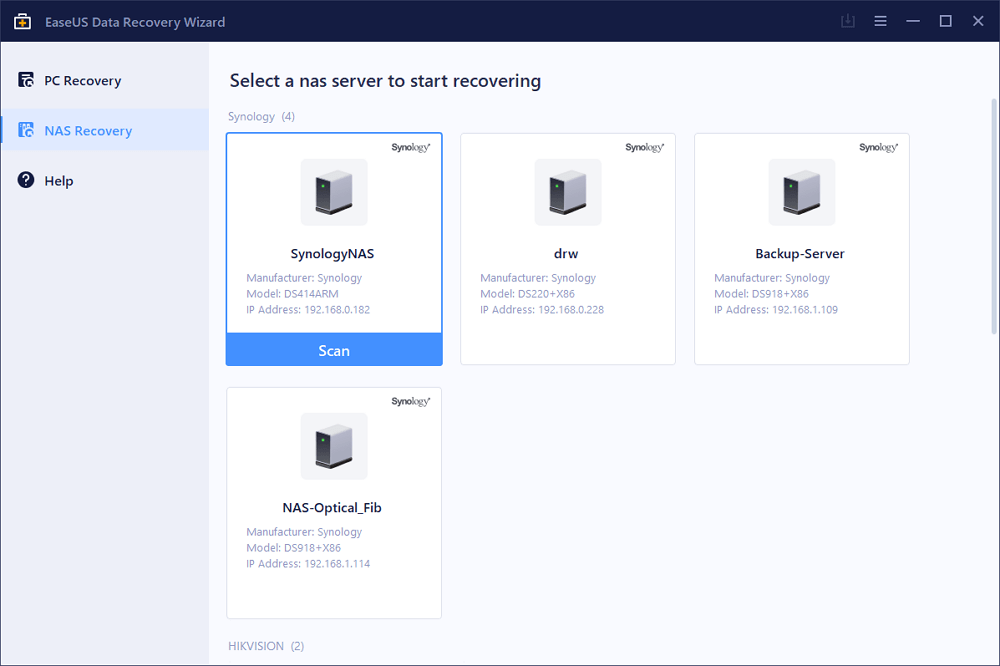Image resolution: width=1000 pixels, height=666 pixels.
Task: Open the NAS Recovery sidebar tab
Action: [x=88, y=131]
